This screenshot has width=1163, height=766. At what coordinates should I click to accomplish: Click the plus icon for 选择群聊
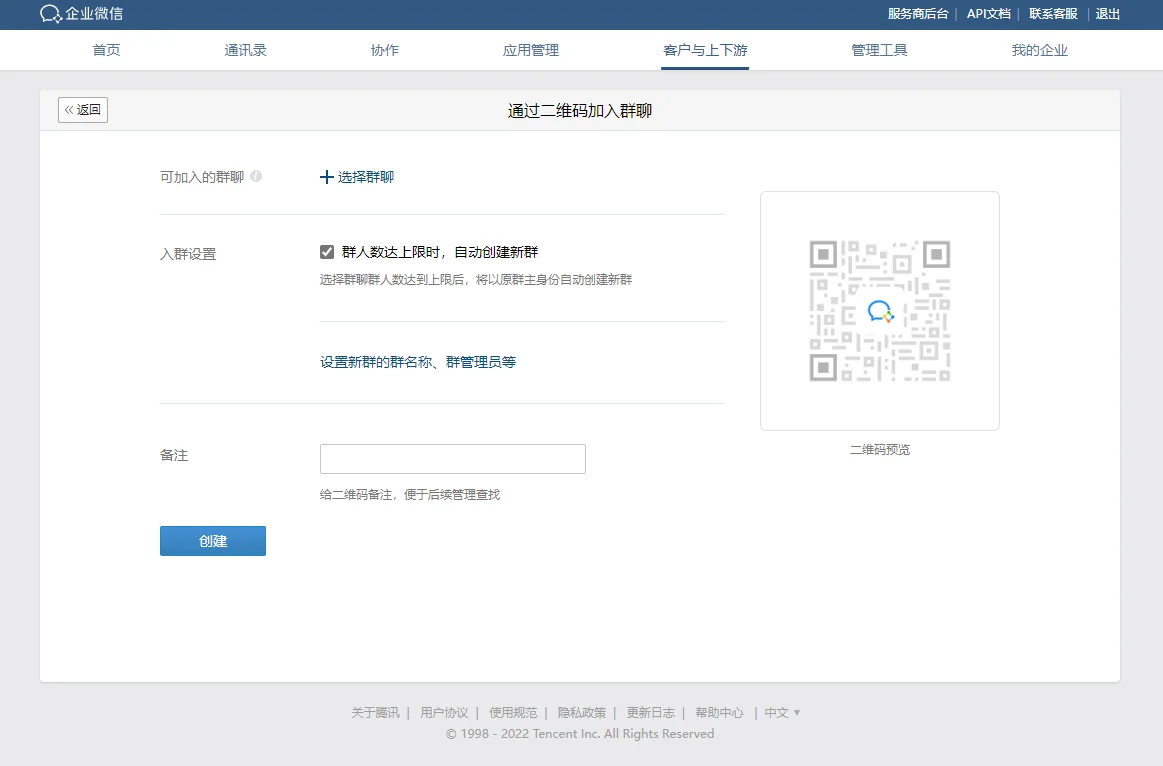[x=326, y=177]
